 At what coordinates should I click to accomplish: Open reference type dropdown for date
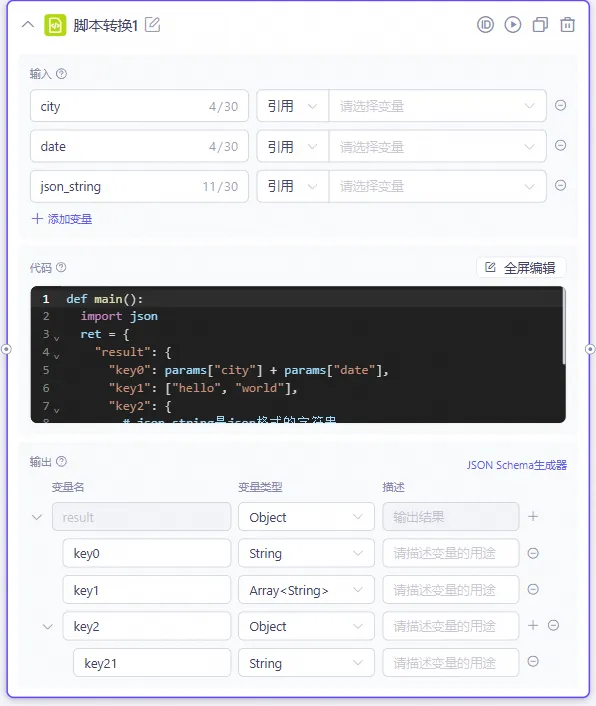[293, 146]
